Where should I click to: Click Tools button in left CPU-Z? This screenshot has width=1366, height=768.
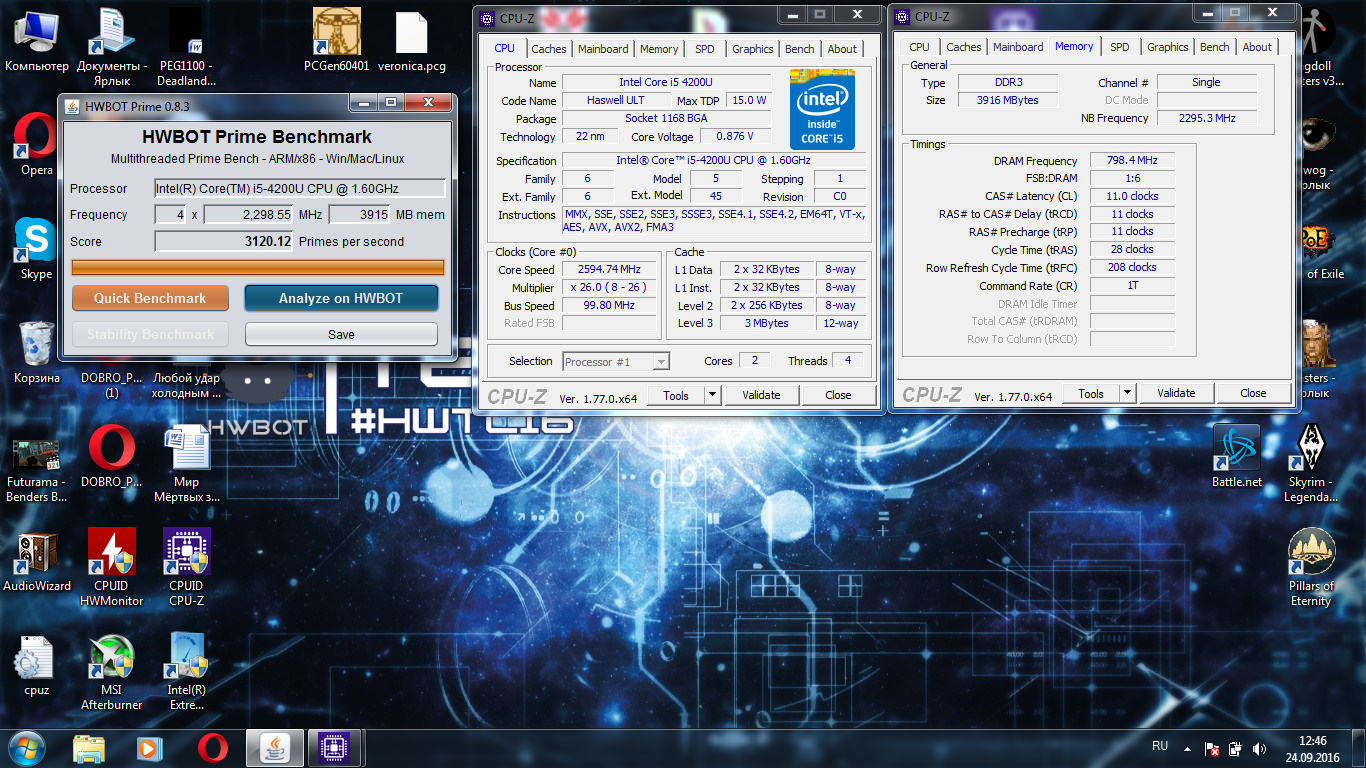click(676, 395)
